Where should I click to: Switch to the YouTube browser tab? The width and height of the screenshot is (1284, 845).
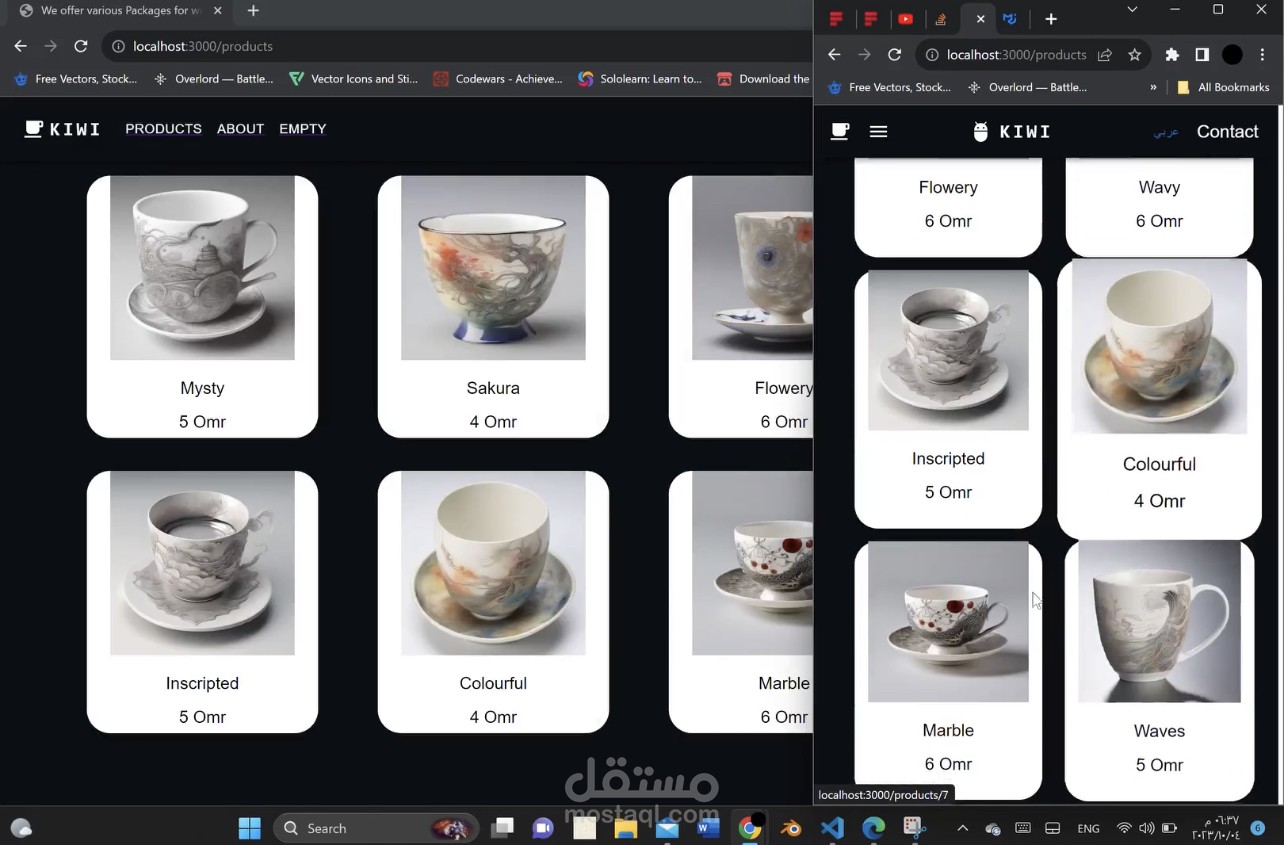[905, 19]
